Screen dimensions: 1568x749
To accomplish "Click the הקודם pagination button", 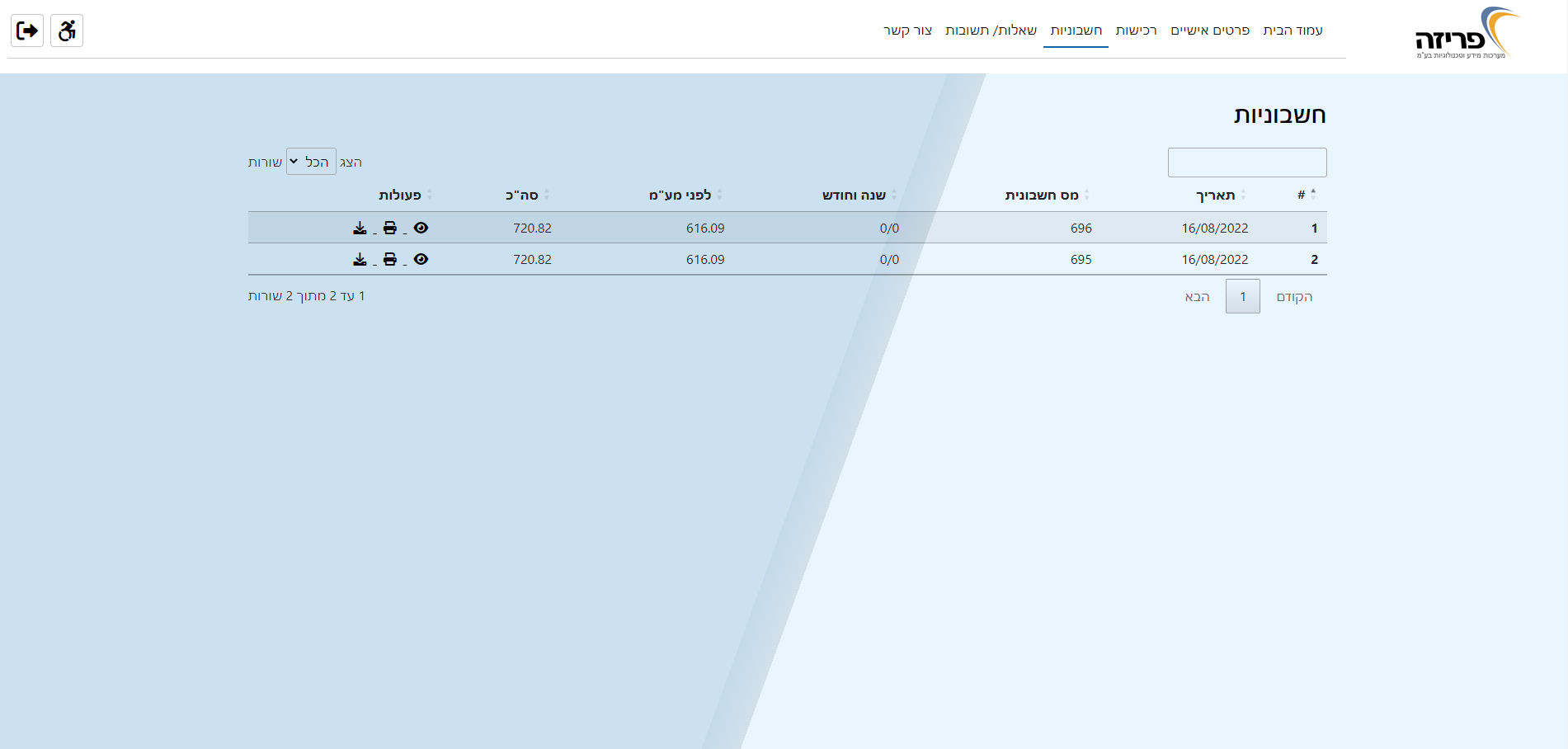I will tap(1294, 297).
